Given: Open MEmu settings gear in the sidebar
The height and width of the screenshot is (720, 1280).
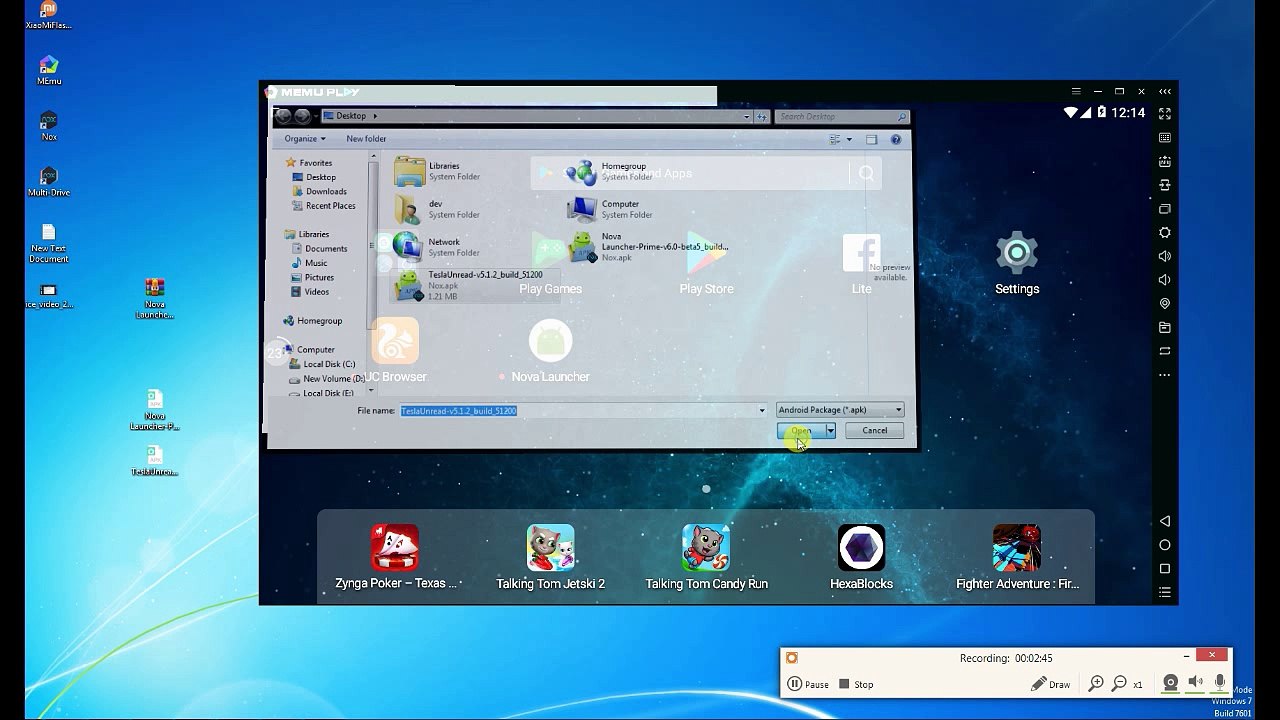Looking at the screenshot, I should click(x=1165, y=233).
